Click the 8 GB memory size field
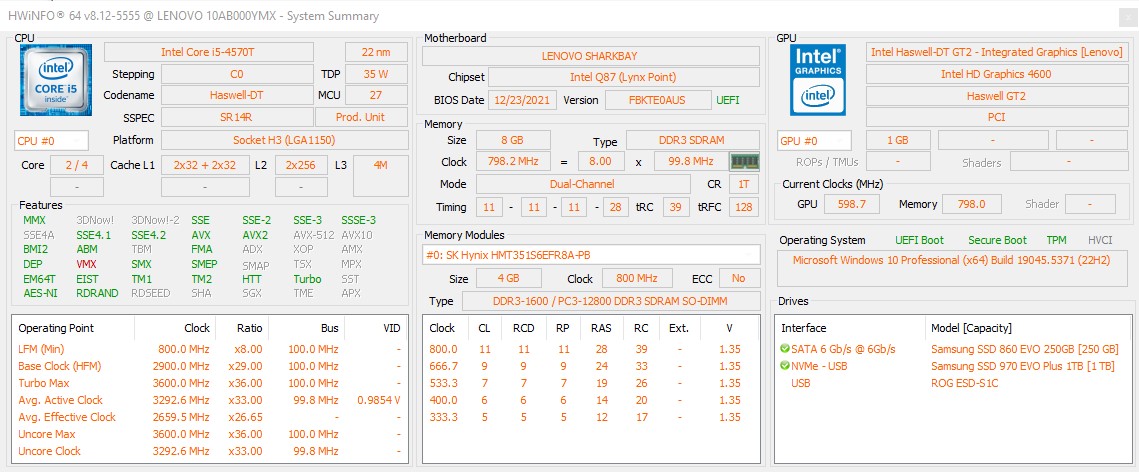1139x472 pixels. [x=512, y=140]
